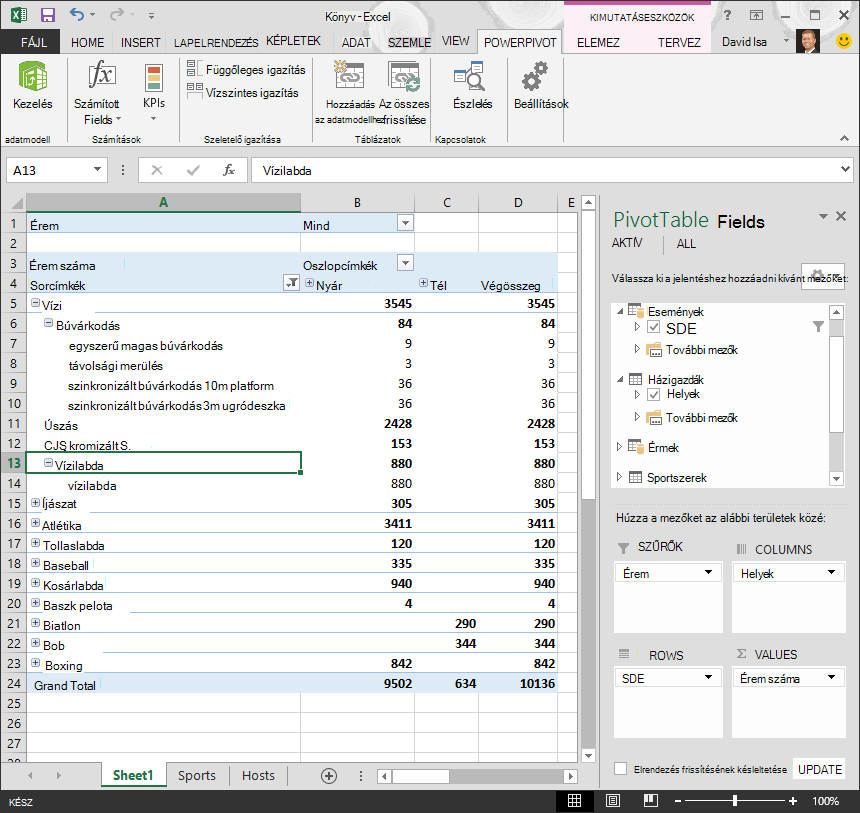Image resolution: width=860 pixels, height=813 pixels.
Task: Click the PivotTable Fields tools gear button
Action: click(x=822, y=275)
